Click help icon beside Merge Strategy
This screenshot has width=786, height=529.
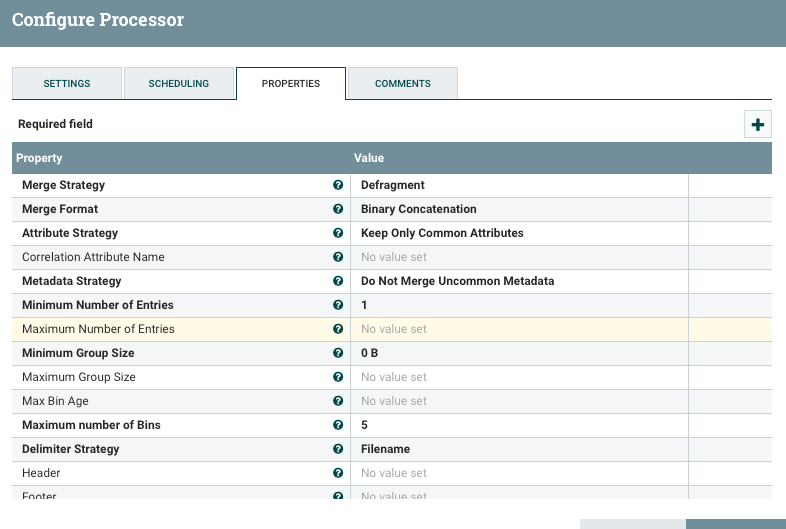coord(338,185)
